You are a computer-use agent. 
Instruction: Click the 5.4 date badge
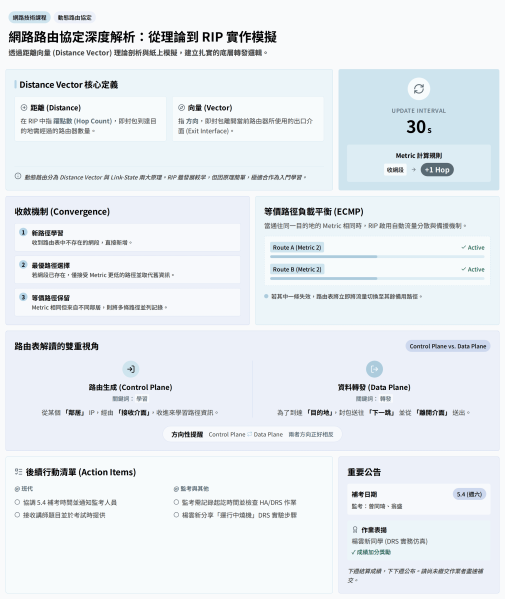tap(469, 494)
